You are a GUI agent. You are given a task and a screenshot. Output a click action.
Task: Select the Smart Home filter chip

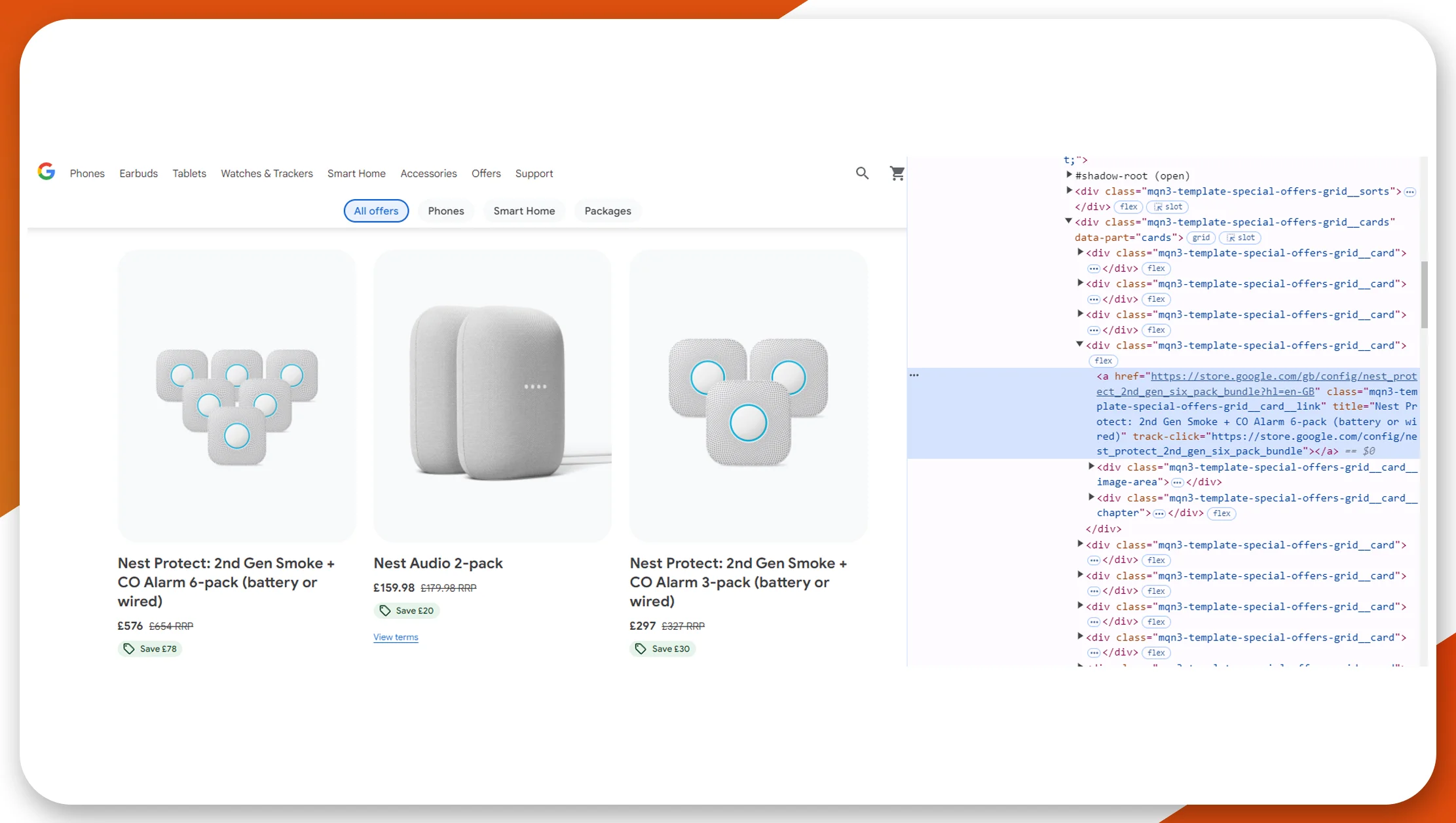(524, 211)
